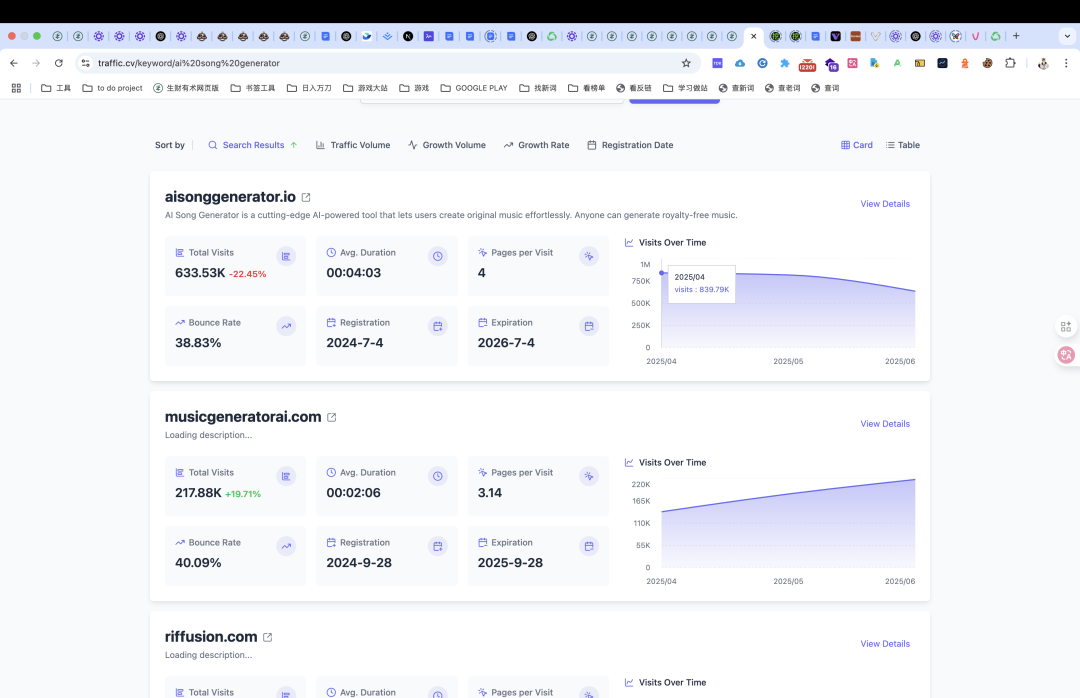Open external link icon beside musicgeneratorai.com

click(x=331, y=417)
